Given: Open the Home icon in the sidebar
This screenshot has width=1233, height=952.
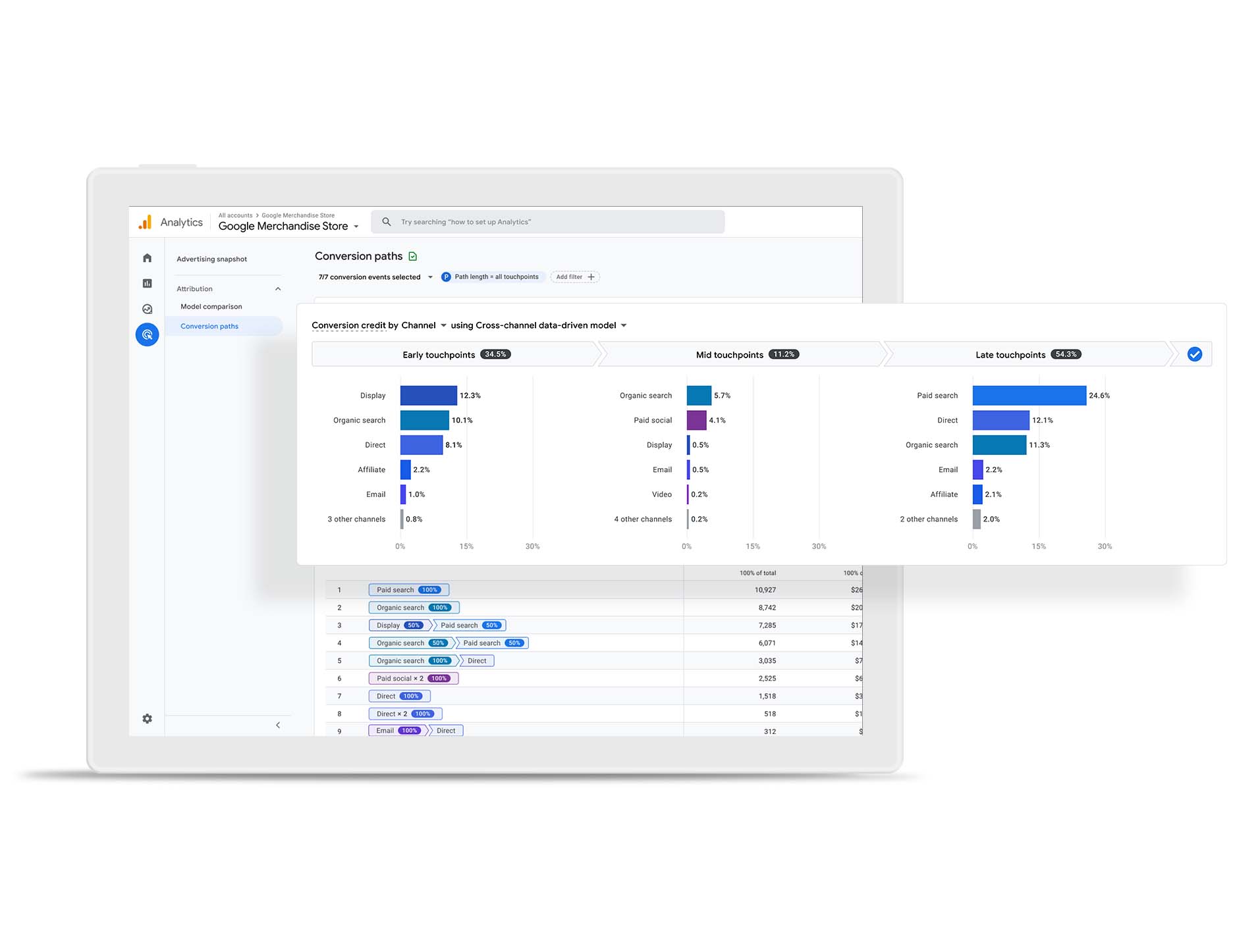Looking at the screenshot, I should tap(147, 257).
